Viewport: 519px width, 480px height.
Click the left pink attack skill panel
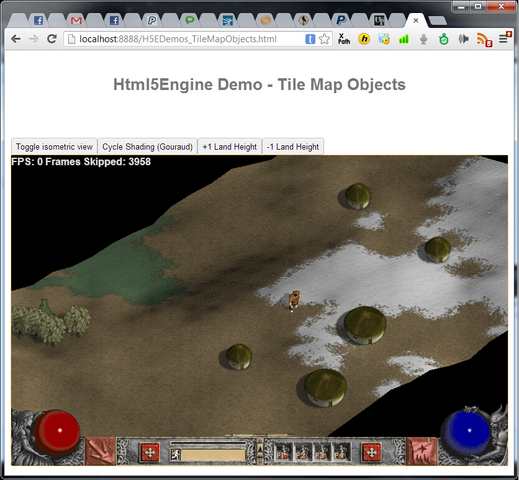tap(100, 451)
